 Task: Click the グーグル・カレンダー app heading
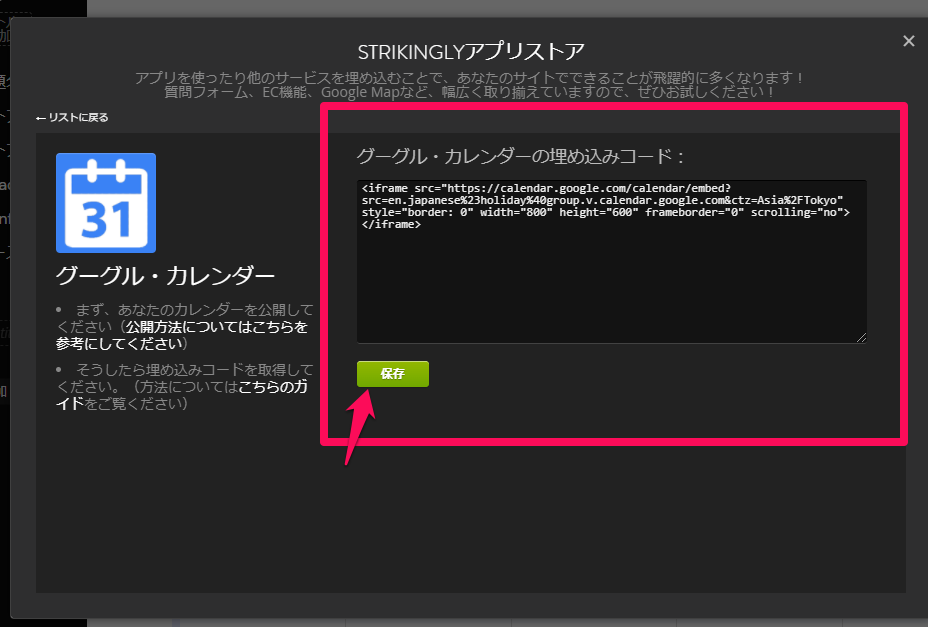pos(165,276)
